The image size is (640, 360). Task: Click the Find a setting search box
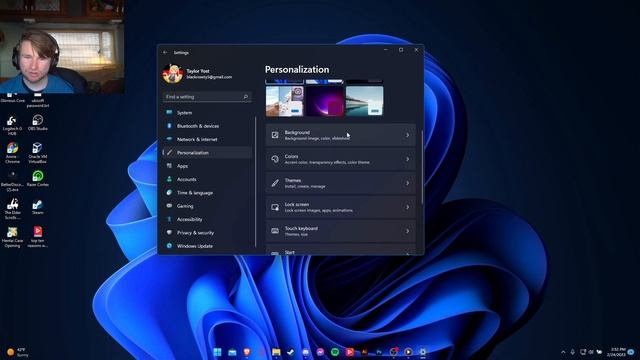[x=207, y=97]
